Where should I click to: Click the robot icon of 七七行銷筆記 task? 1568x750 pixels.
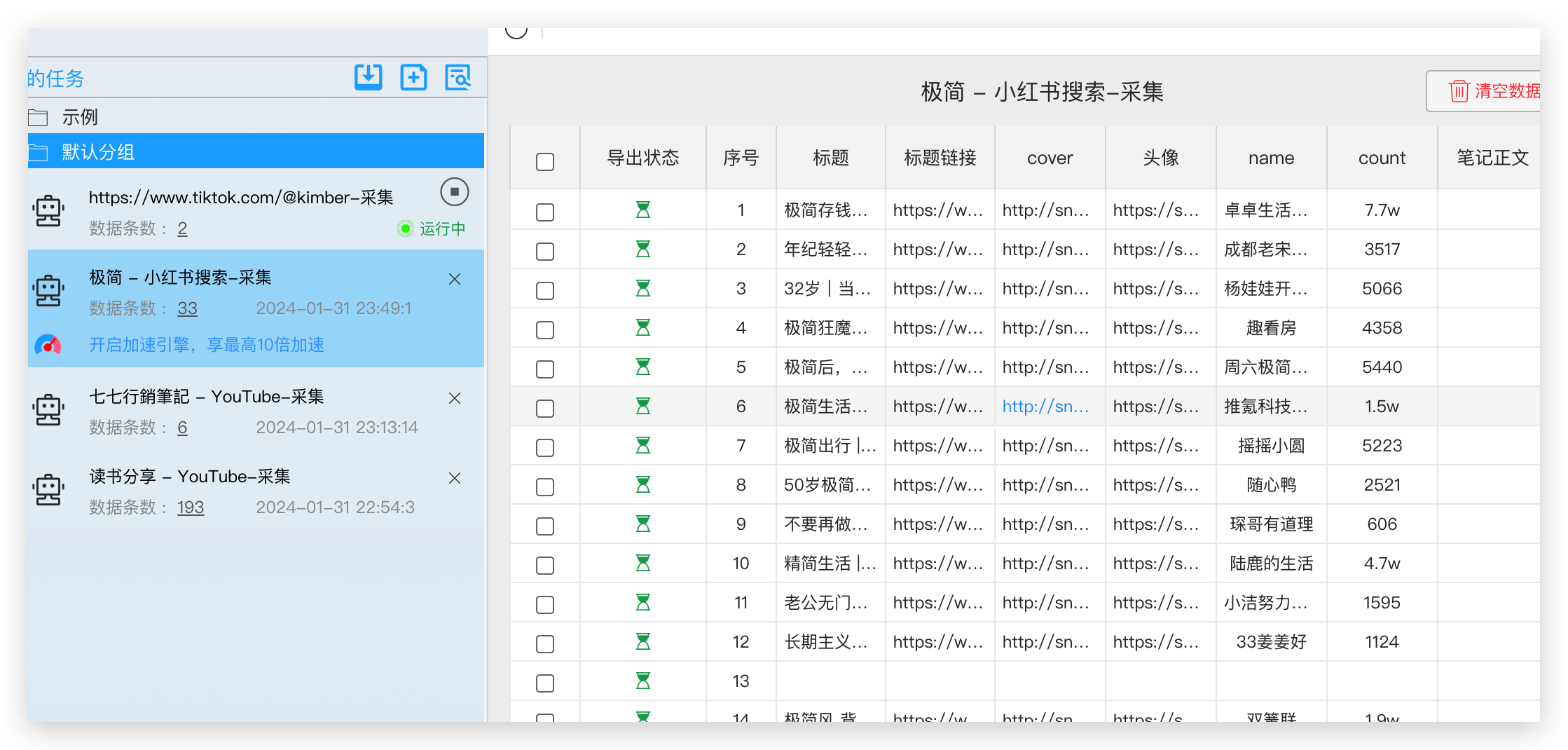pyautogui.click(x=48, y=409)
